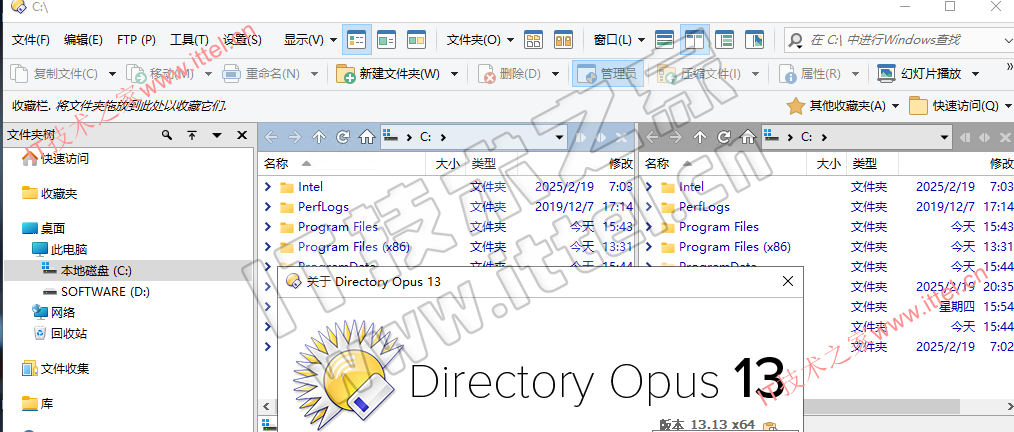Screen dimensions: 1014x432
Task: Open the 设置(S) menu
Action: pos(243,40)
